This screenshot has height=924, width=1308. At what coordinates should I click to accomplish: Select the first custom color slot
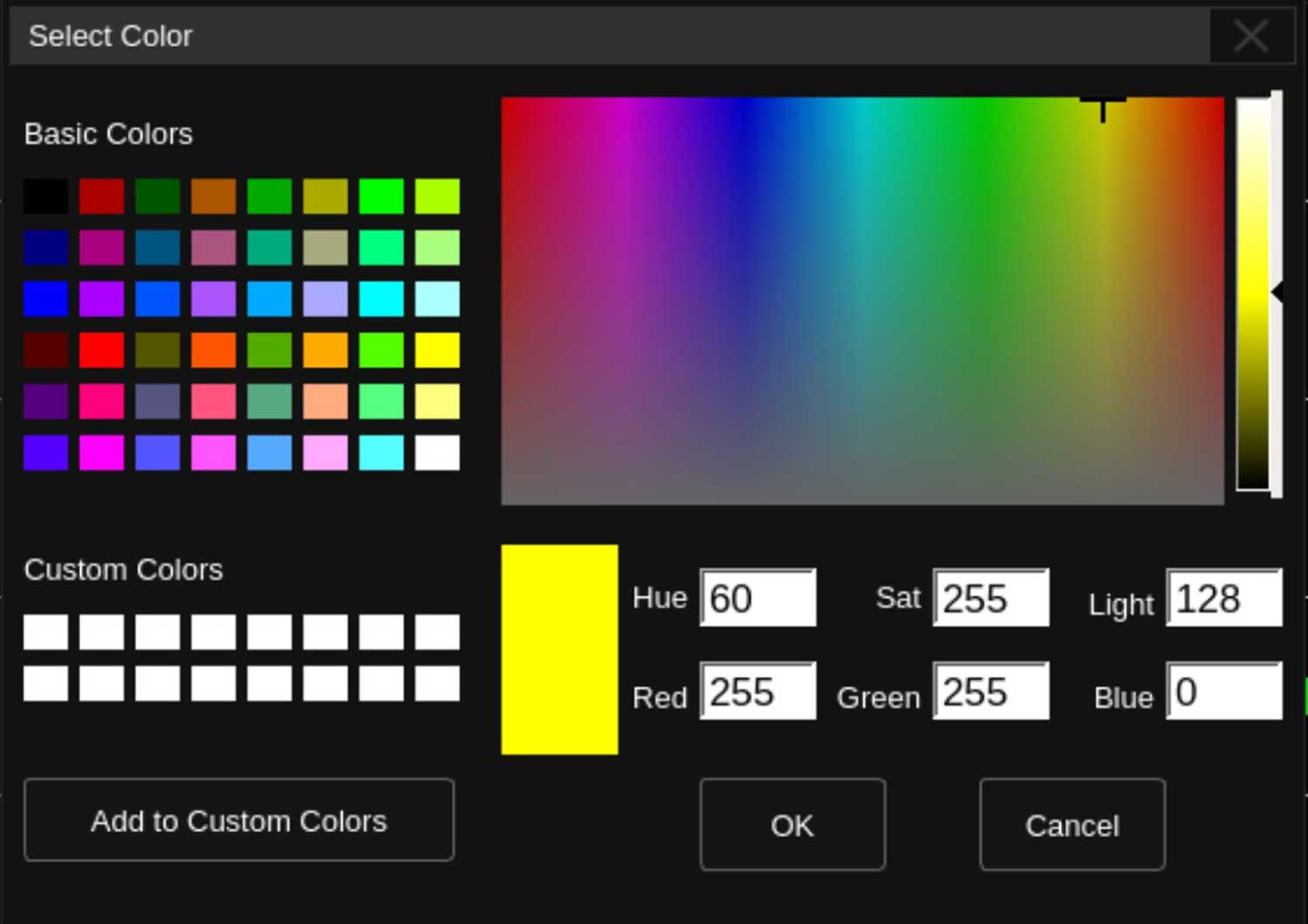pyautogui.click(x=45, y=632)
